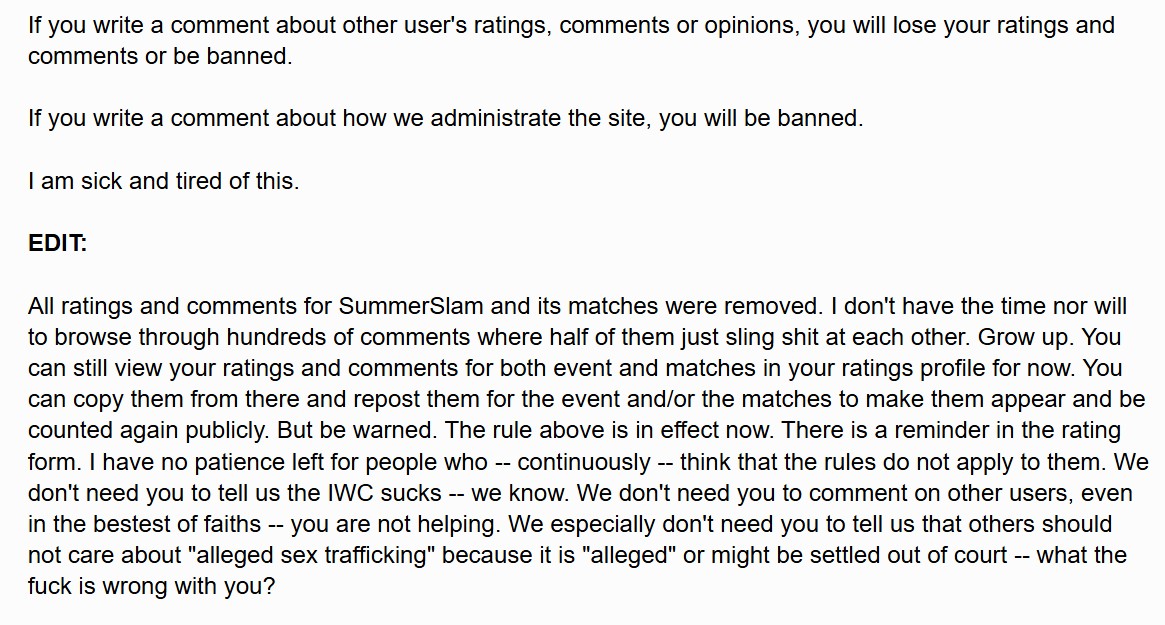Click the text 'All ratings and comments' at the paragraph start
Screen dimensions: 1165x625
(x=153, y=306)
